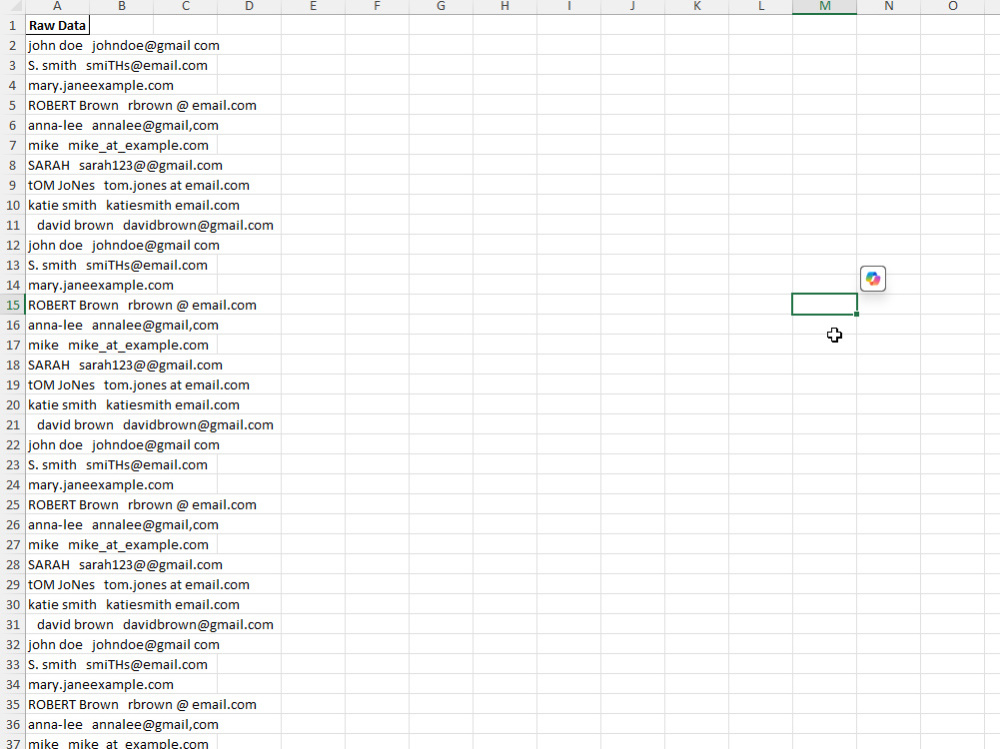Click S. smith entry in row 3
This screenshot has height=749, width=1000.
click(x=117, y=66)
